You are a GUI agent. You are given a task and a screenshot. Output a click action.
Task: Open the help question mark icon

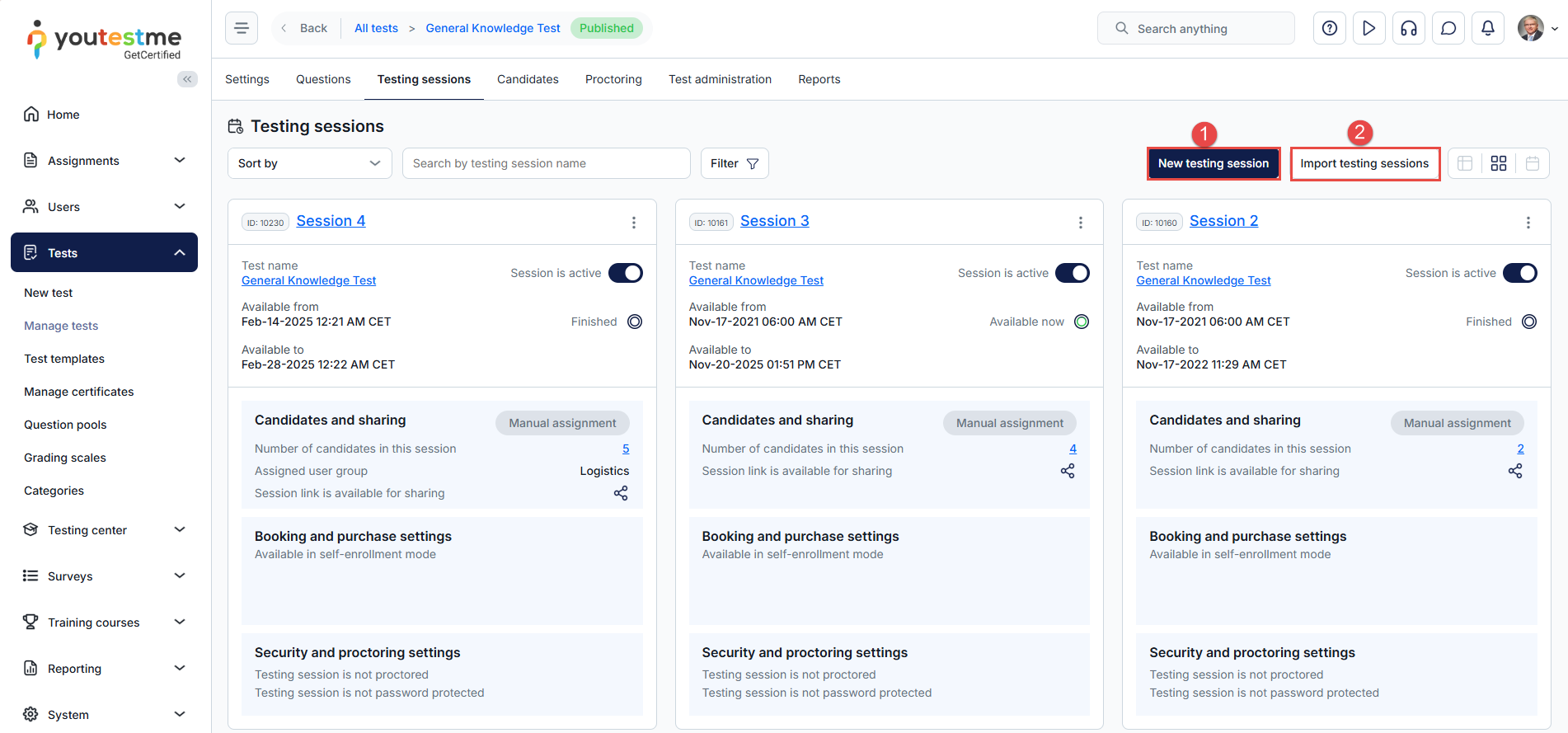pyautogui.click(x=1329, y=28)
